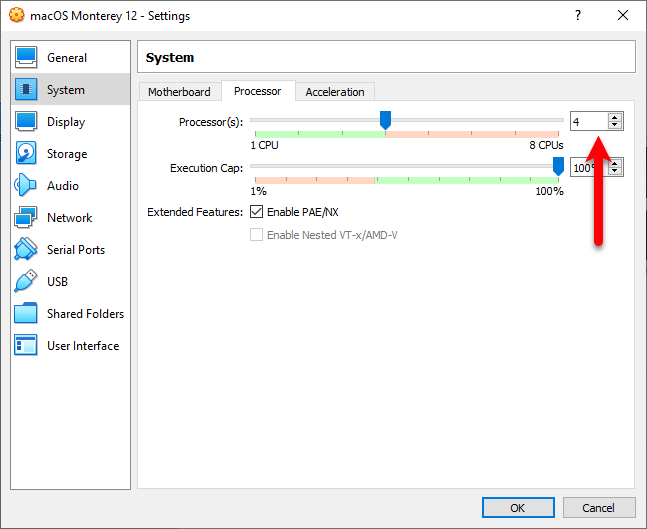Select General category label

coord(67,58)
